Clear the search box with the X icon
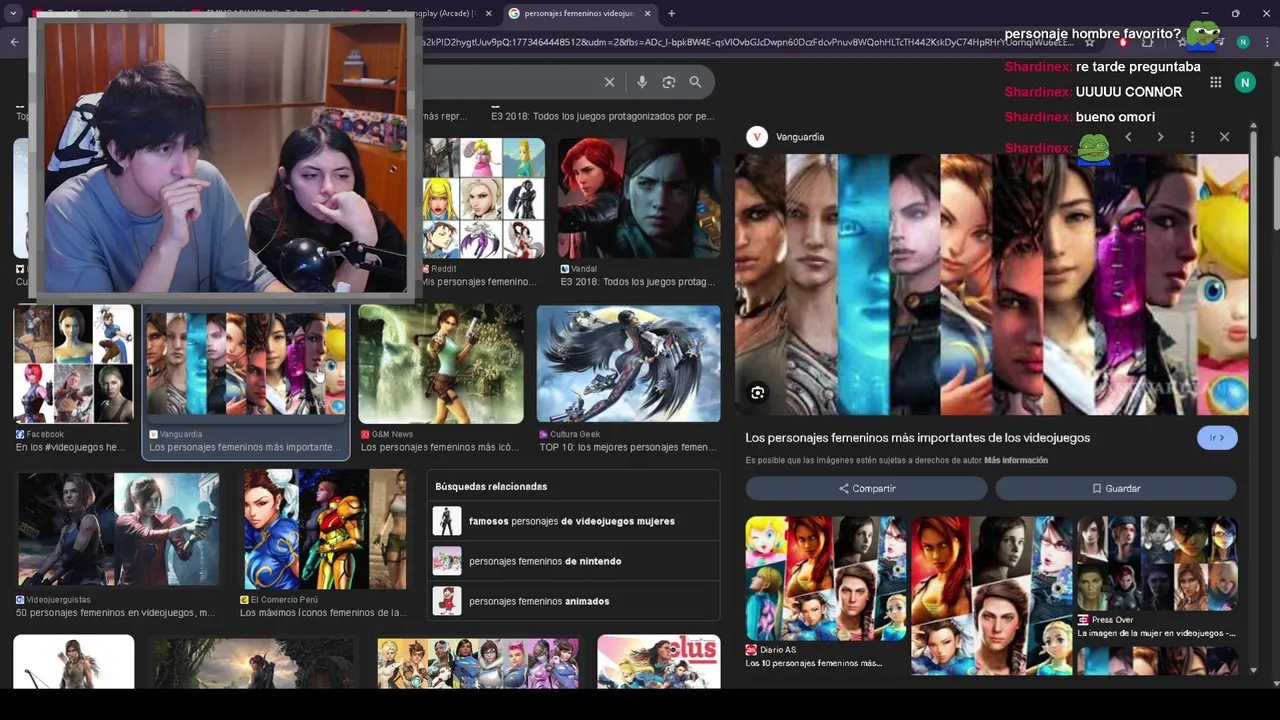Viewport: 1280px width, 720px height. [609, 82]
